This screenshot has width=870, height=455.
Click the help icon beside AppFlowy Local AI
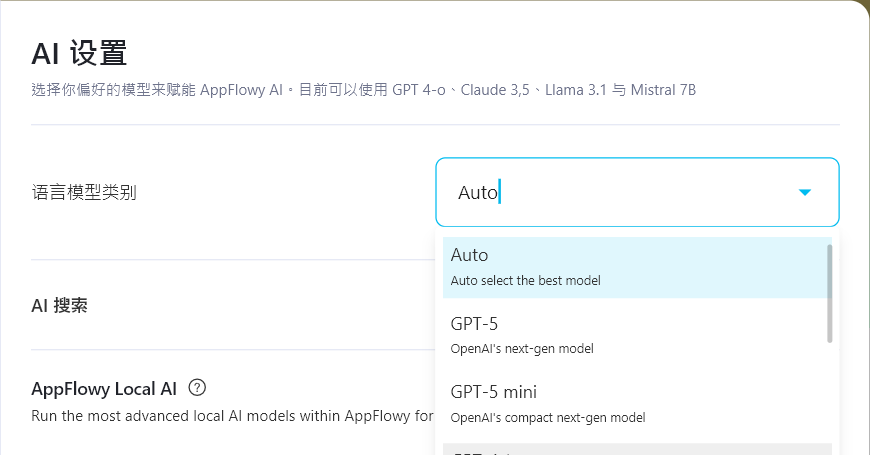(x=197, y=387)
